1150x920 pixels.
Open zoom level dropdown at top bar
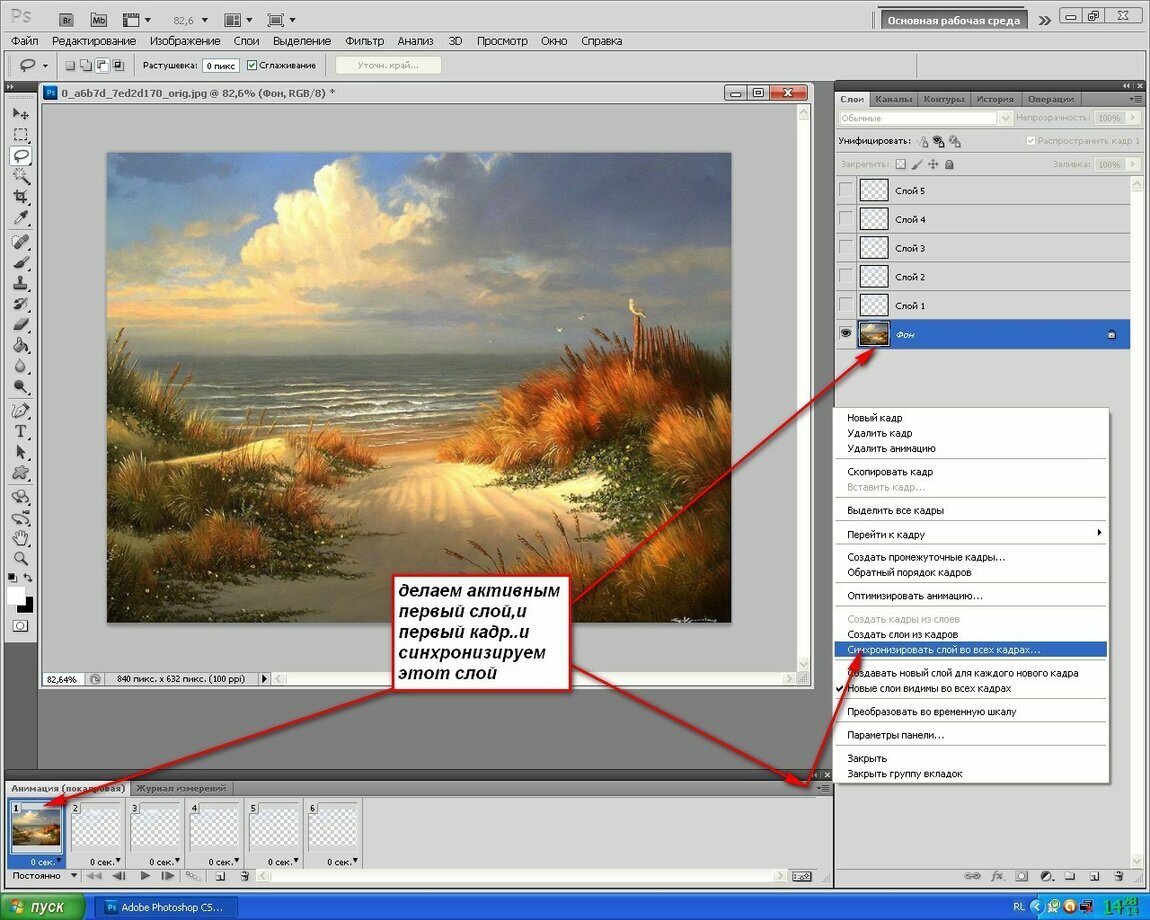tap(205, 21)
